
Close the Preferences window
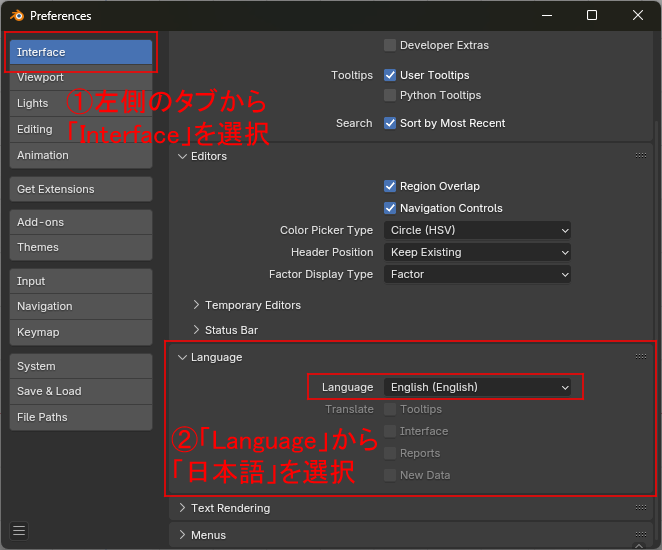pyautogui.click(x=638, y=16)
